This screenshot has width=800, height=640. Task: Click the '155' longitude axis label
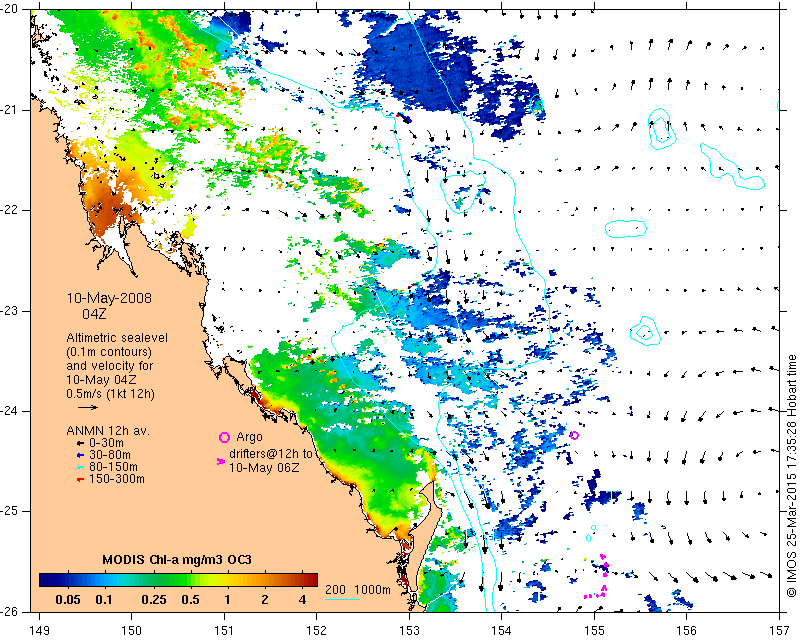[x=594, y=631]
